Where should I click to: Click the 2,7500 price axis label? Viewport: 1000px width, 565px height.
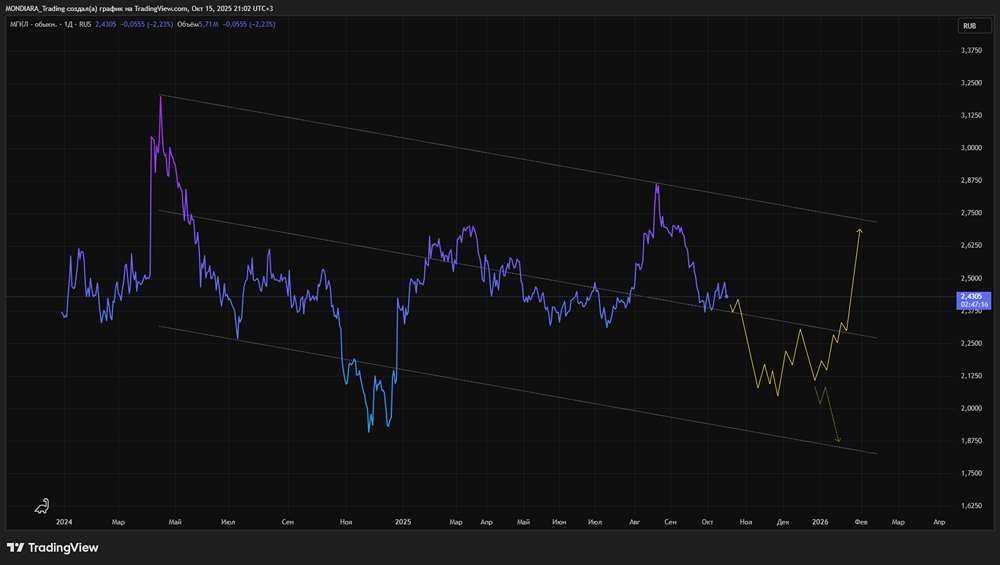coord(971,213)
